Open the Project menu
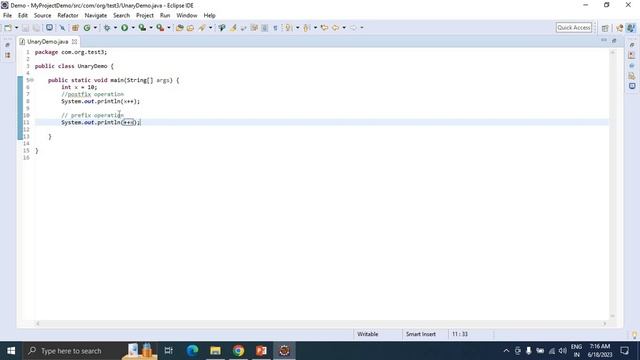This screenshot has width=640, height=360. (x=145, y=16)
